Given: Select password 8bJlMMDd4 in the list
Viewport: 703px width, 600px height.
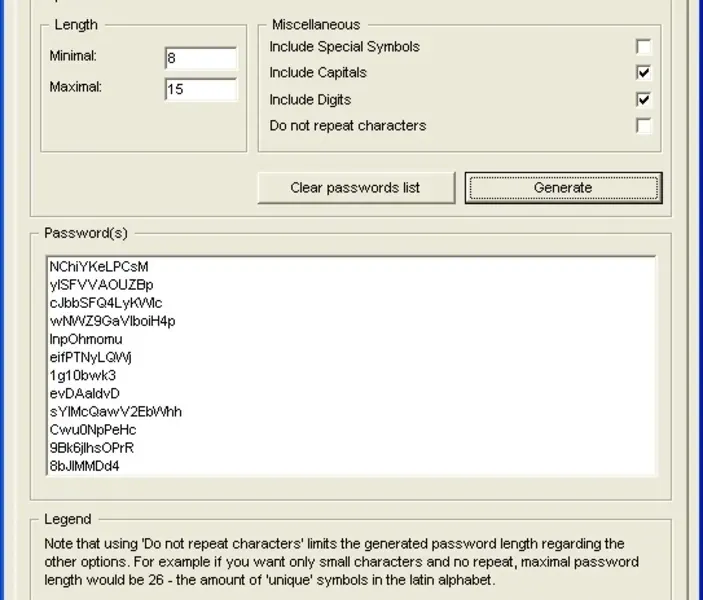Looking at the screenshot, I should tap(84, 465).
